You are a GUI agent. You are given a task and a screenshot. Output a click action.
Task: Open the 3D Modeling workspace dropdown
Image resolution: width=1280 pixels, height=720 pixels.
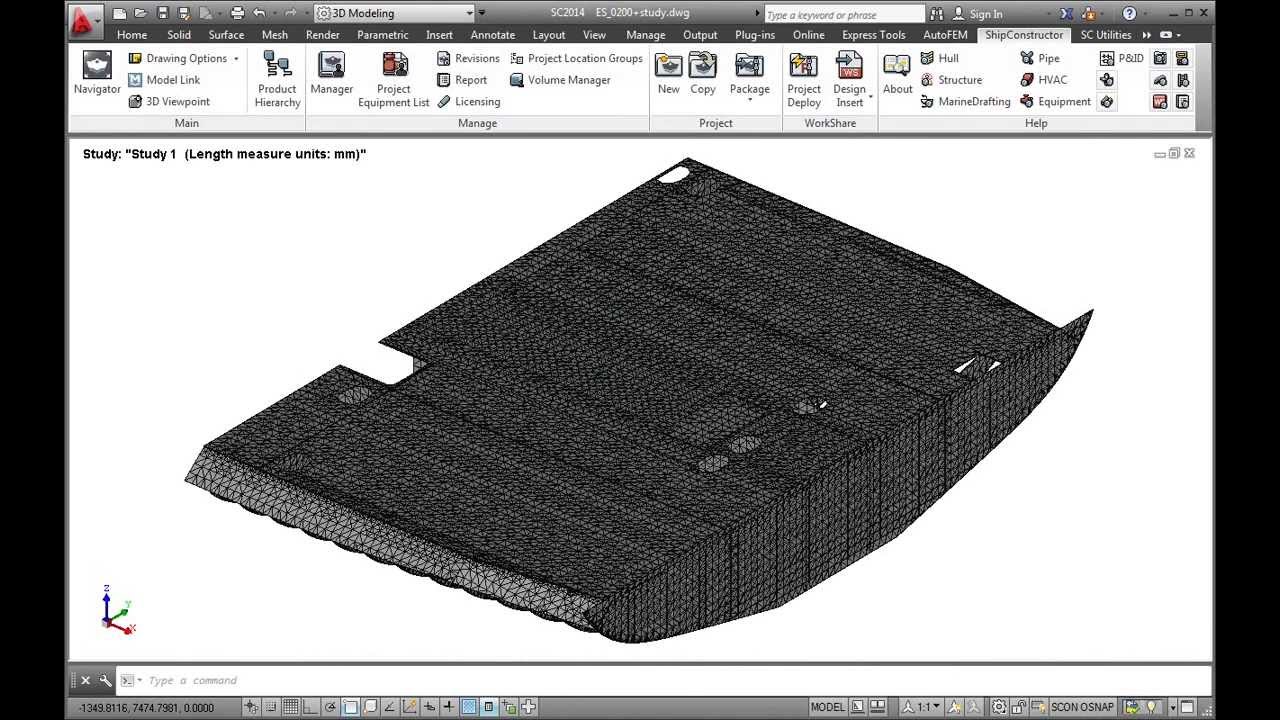(395, 13)
